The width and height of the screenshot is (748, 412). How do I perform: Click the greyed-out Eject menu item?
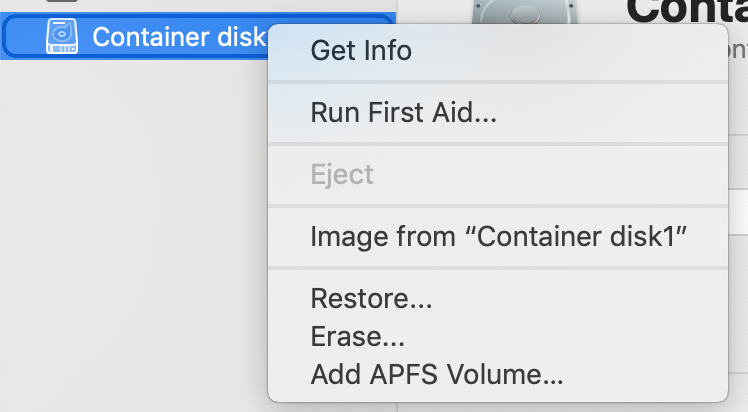click(x=342, y=174)
